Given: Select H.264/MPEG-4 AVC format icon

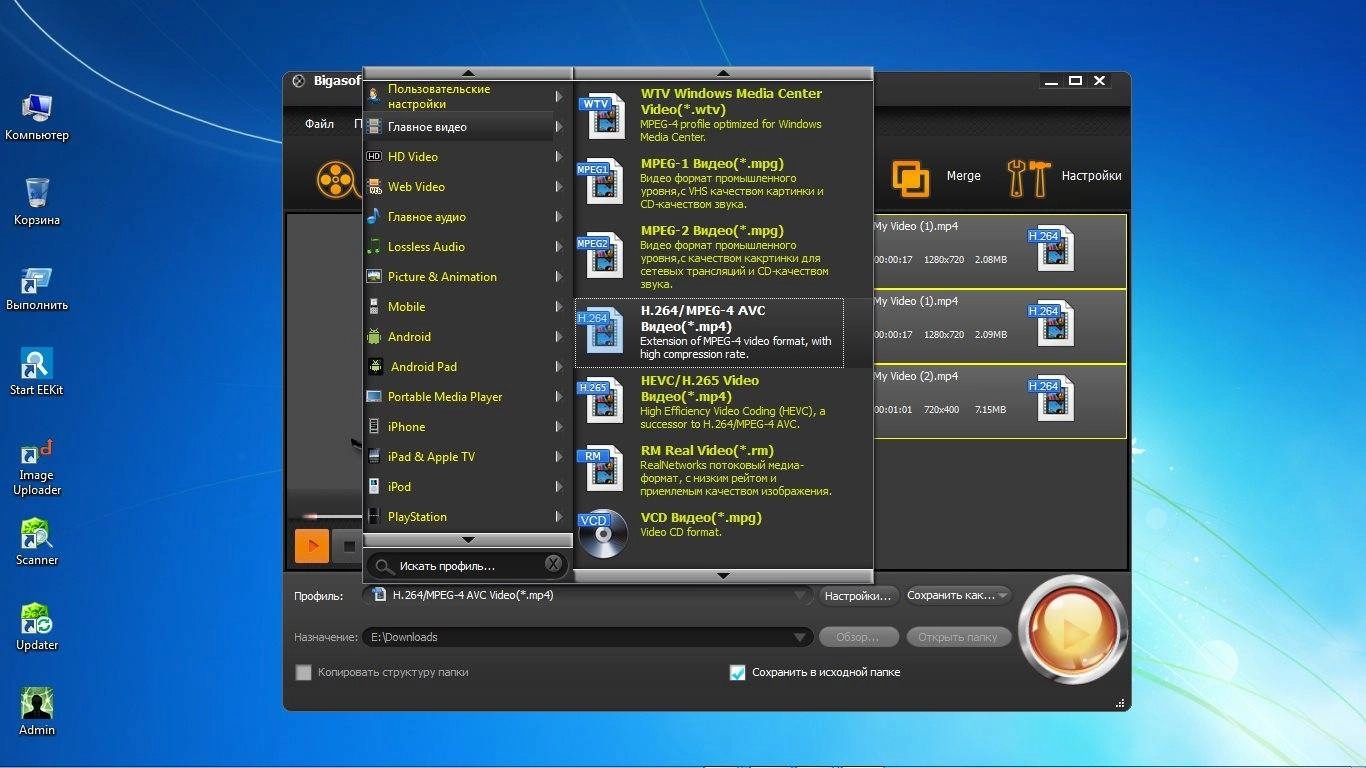Looking at the screenshot, I should pyautogui.click(x=602, y=330).
